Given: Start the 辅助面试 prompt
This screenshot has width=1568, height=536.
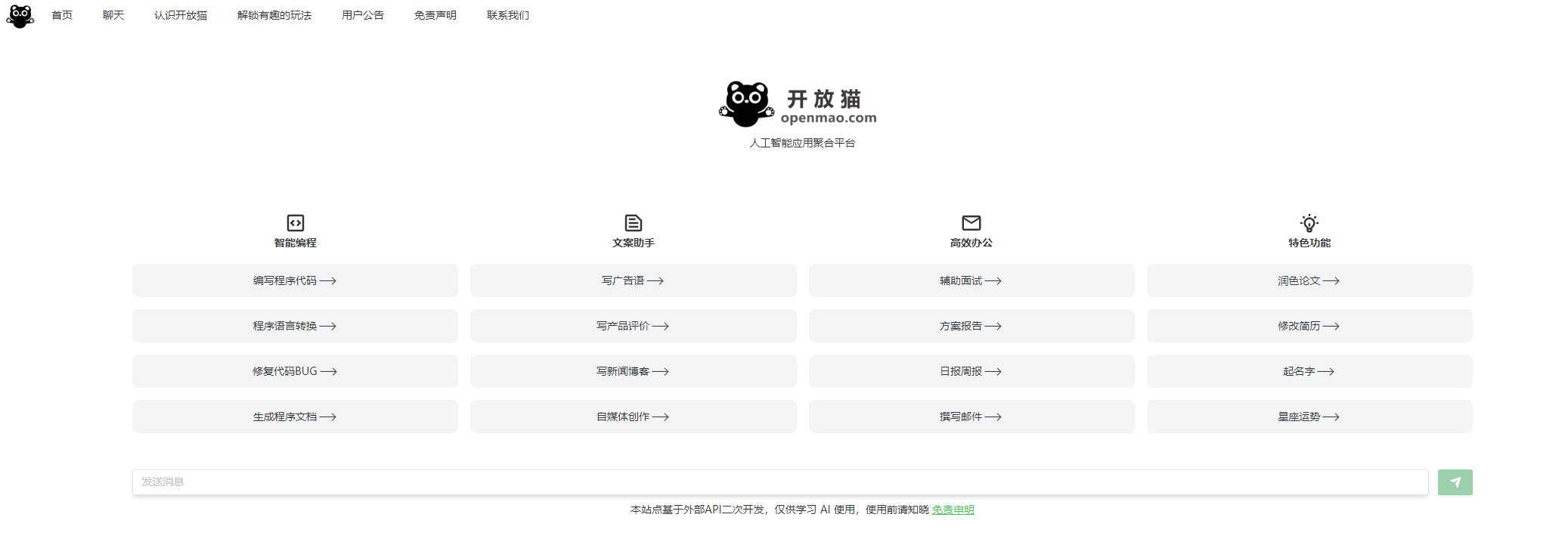Looking at the screenshot, I should pyautogui.click(x=971, y=280).
